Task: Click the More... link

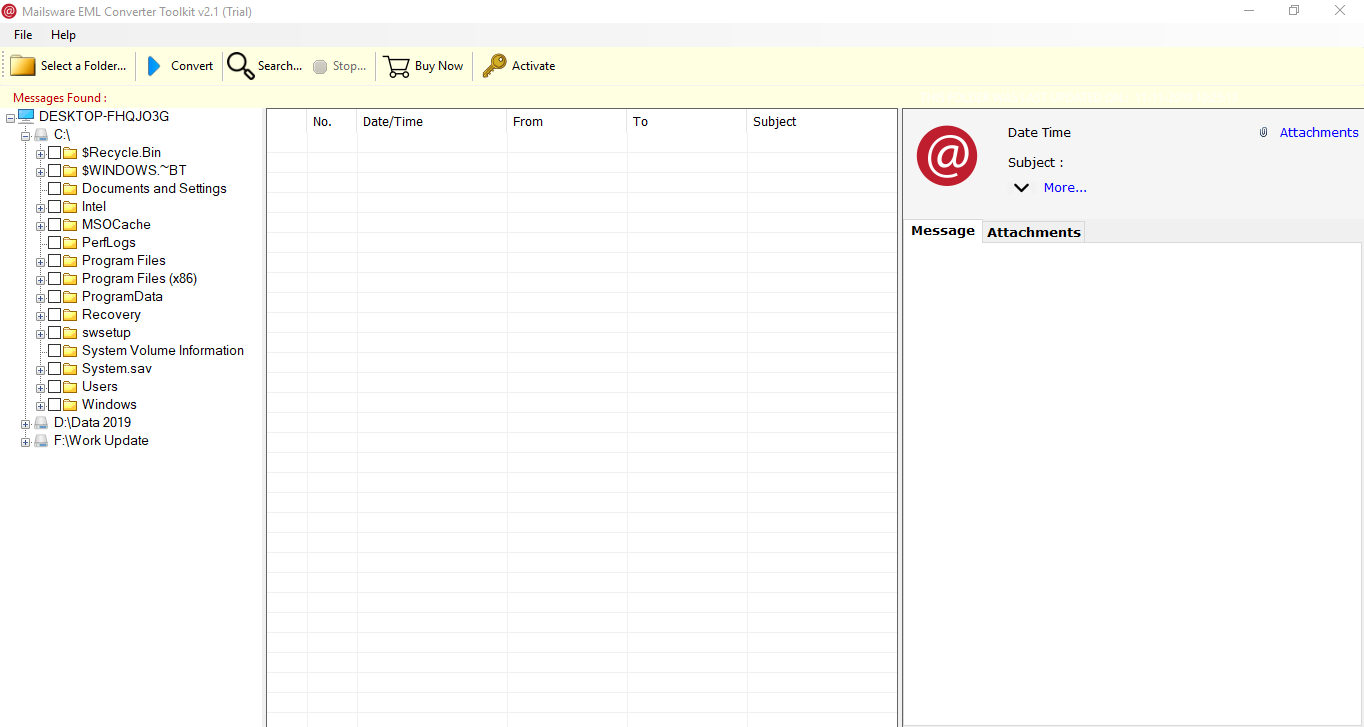Action: pos(1065,188)
